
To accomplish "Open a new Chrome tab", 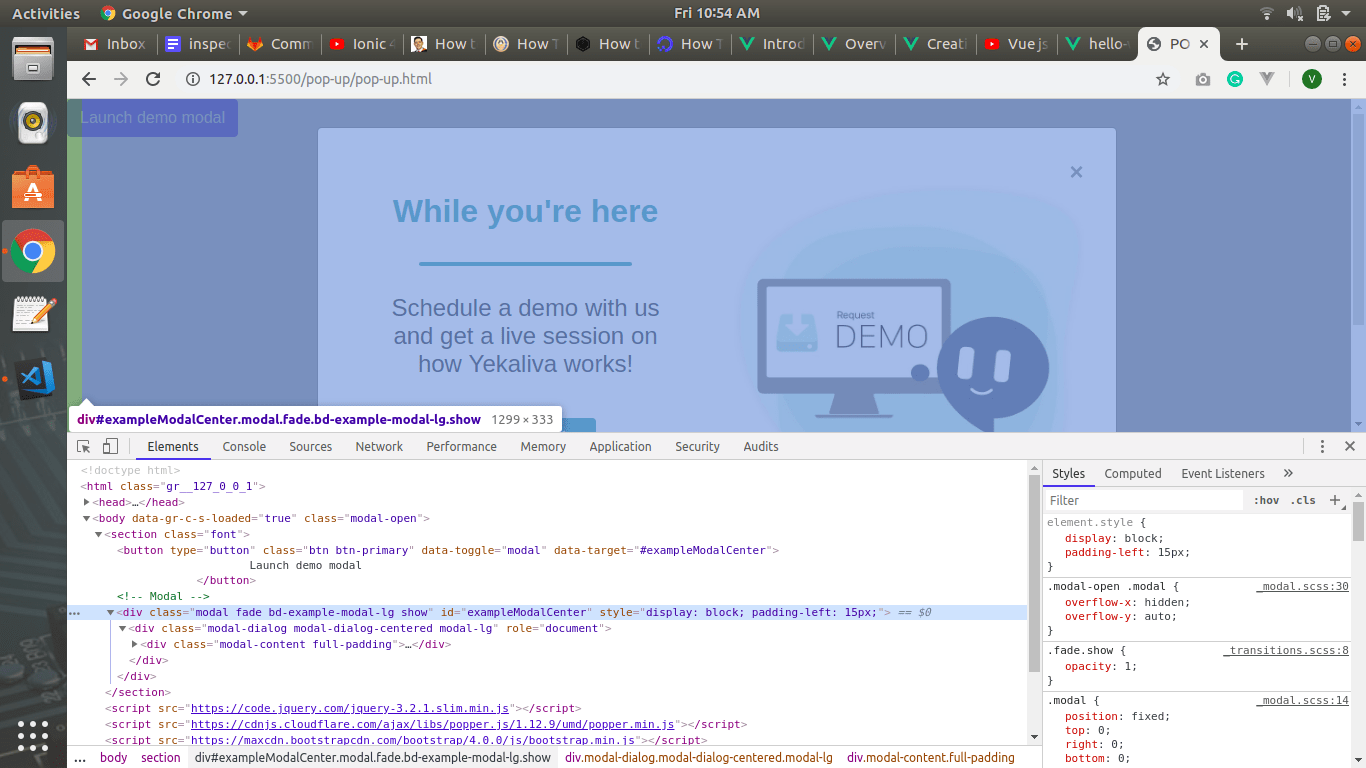I will click(1242, 44).
